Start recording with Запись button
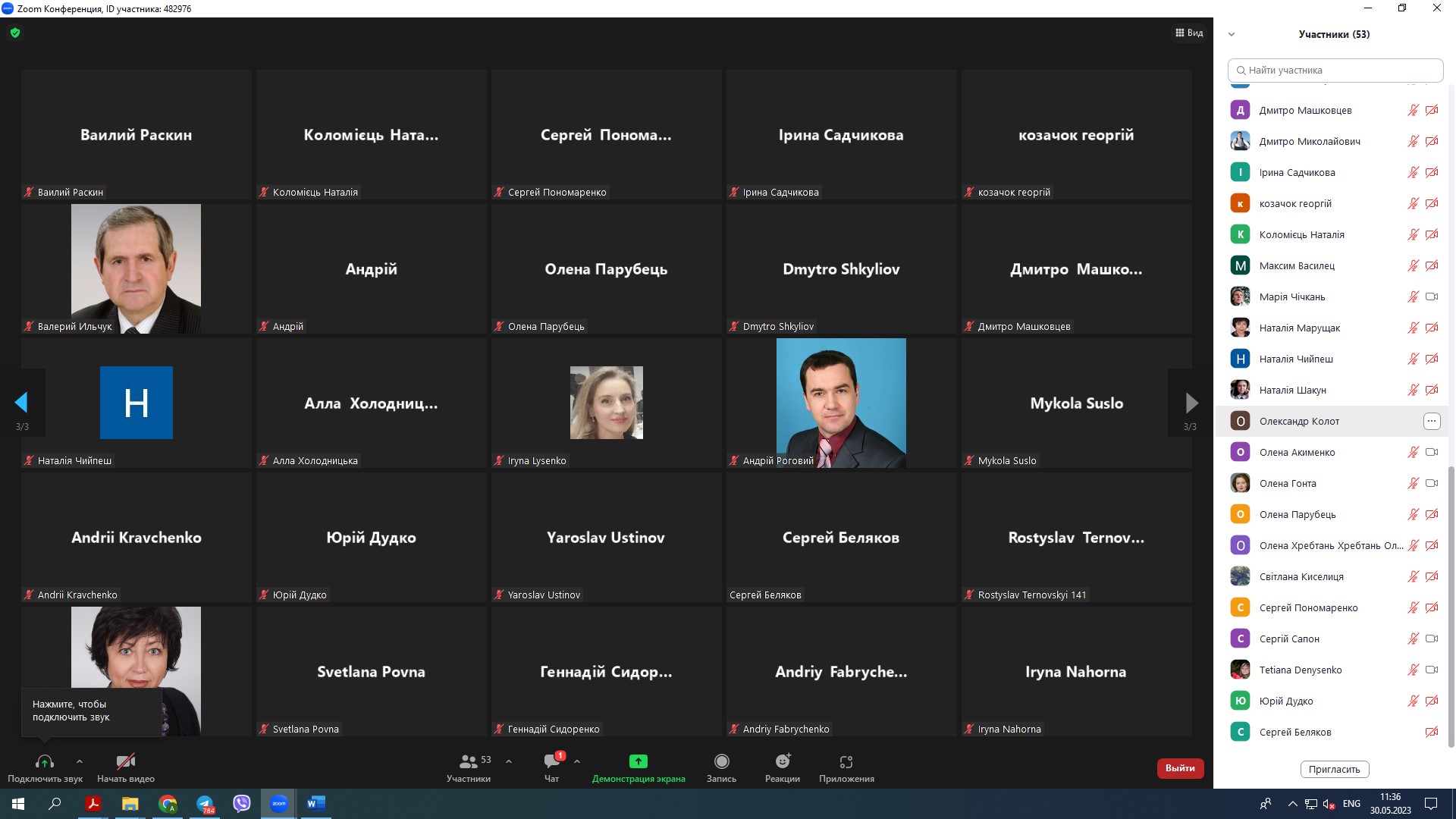 pyautogui.click(x=721, y=761)
